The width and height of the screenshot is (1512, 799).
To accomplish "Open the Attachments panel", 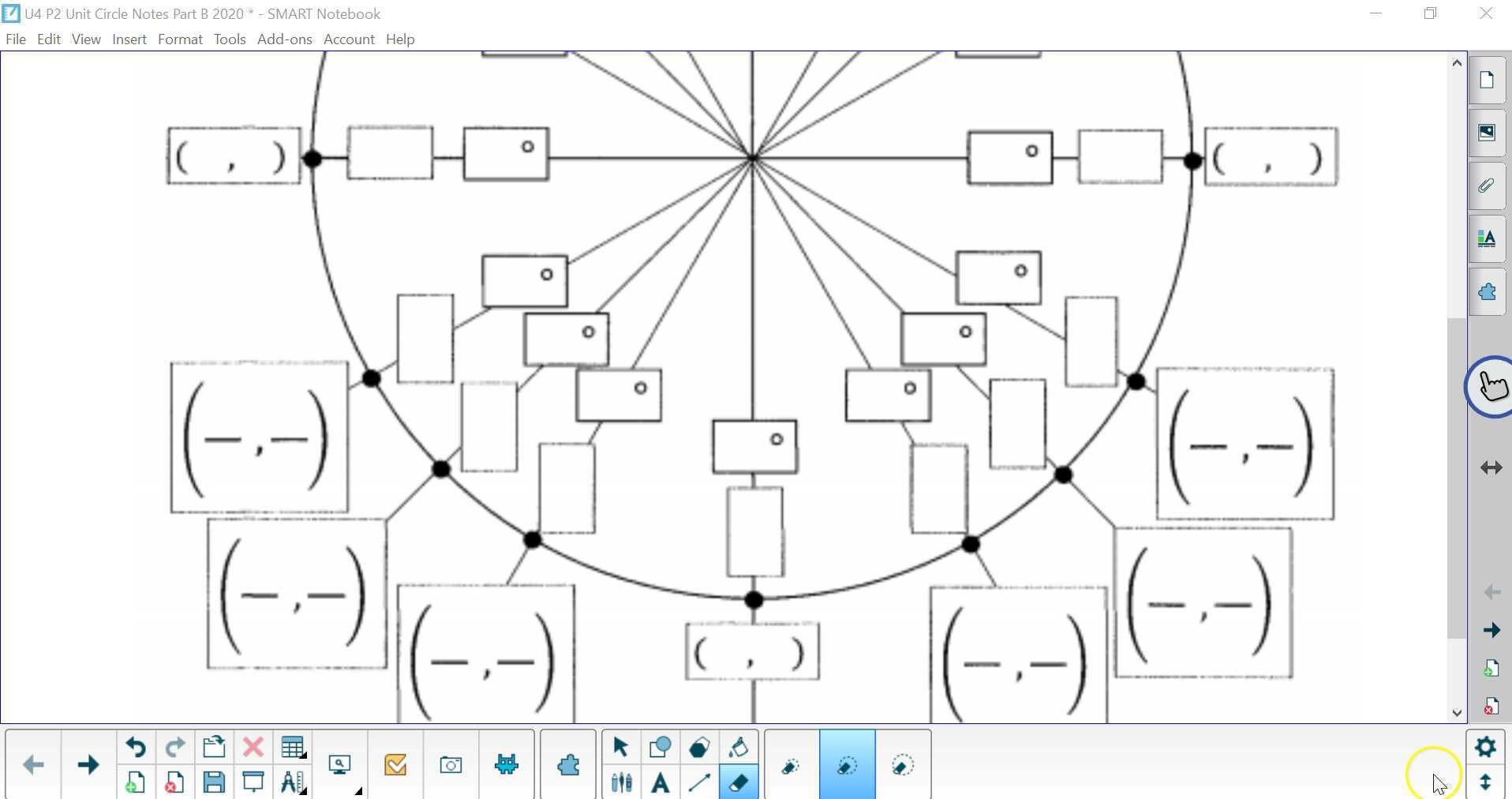I will [1487, 186].
